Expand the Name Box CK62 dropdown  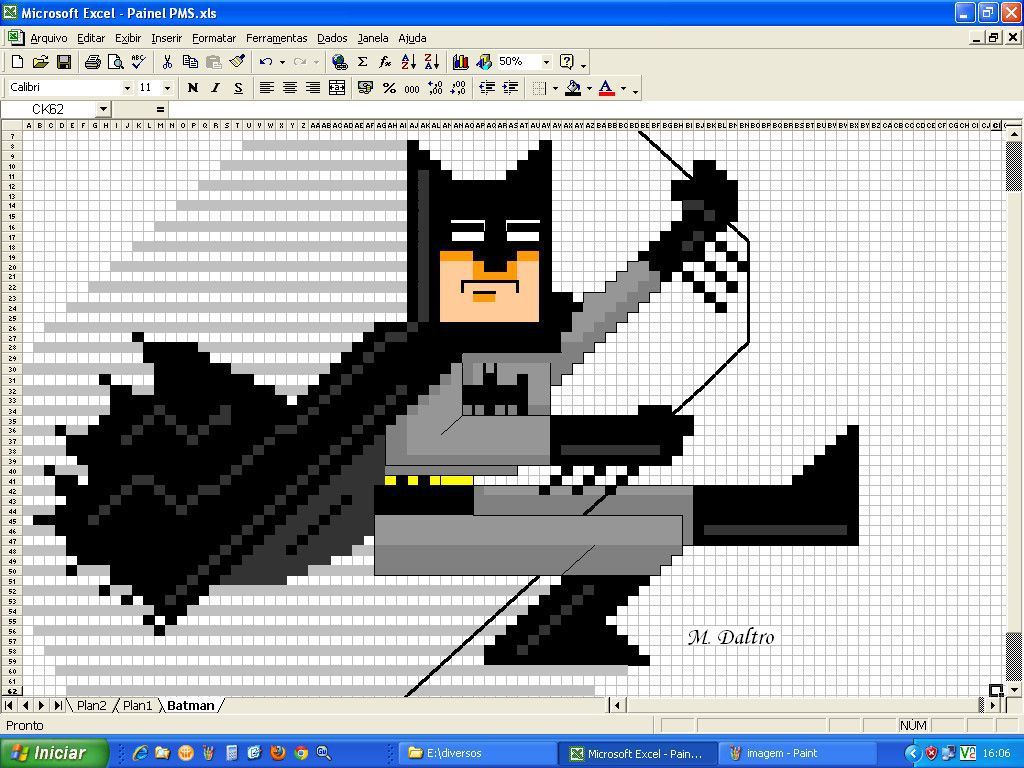coord(103,109)
